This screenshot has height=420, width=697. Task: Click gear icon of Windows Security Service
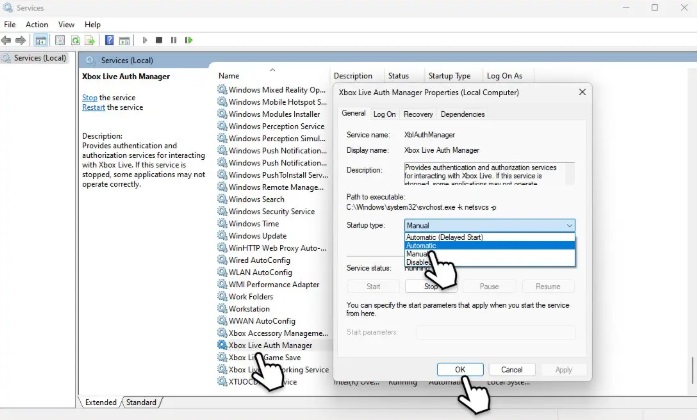pos(222,211)
